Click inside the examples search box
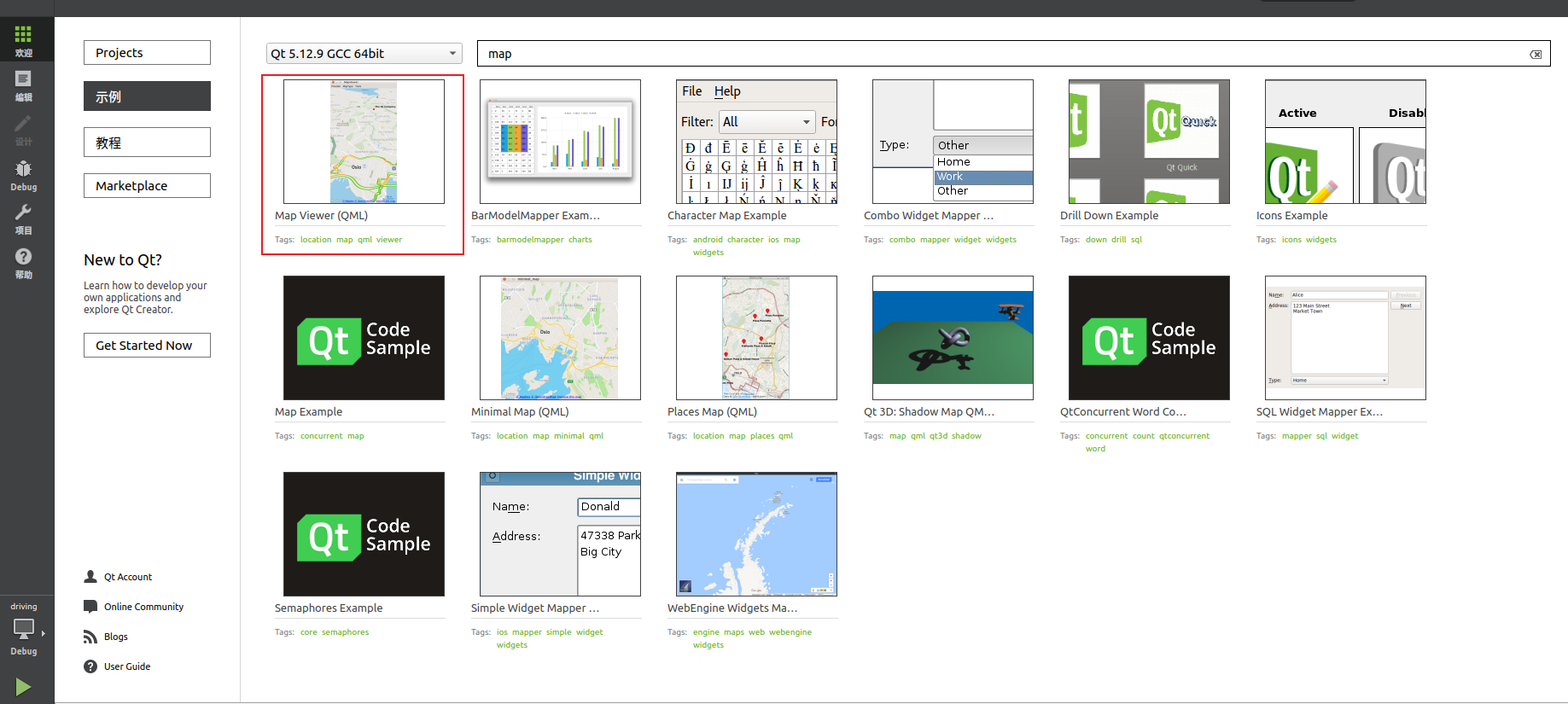 [999, 54]
